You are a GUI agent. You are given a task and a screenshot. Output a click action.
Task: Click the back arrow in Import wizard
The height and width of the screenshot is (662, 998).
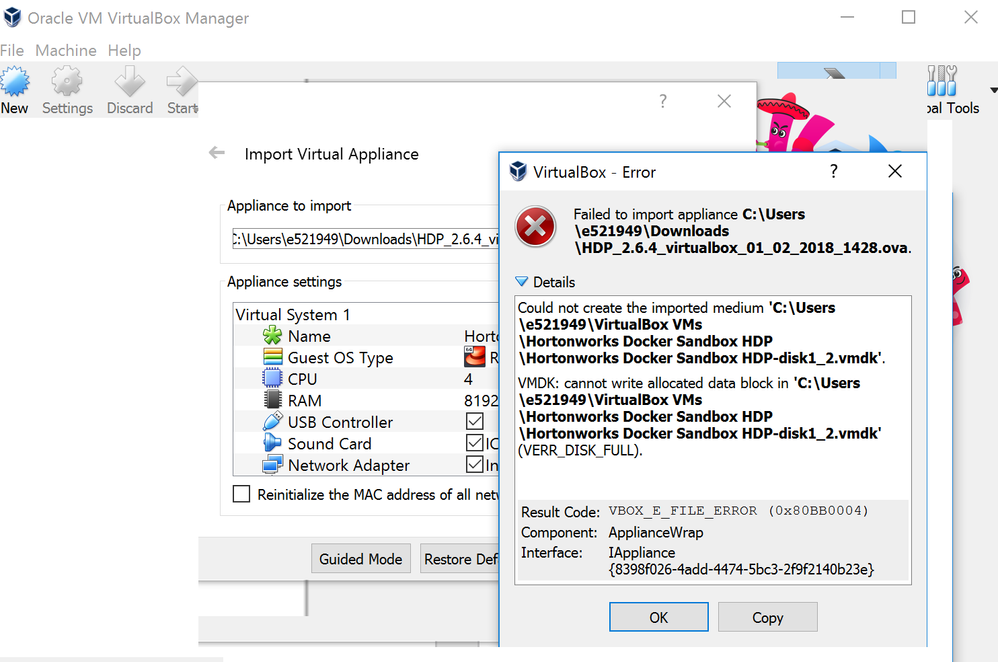click(x=217, y=153)
